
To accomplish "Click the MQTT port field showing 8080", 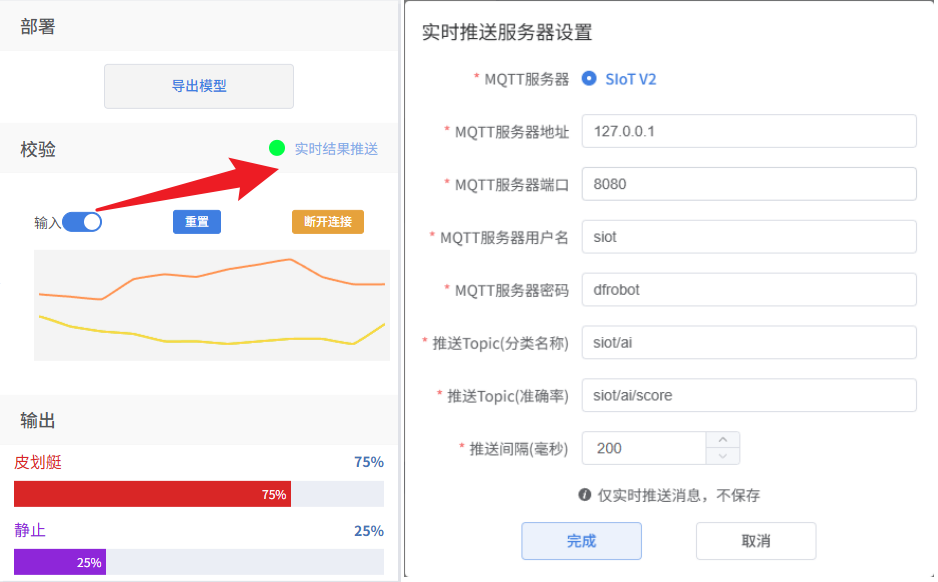I will pos(748,184).
